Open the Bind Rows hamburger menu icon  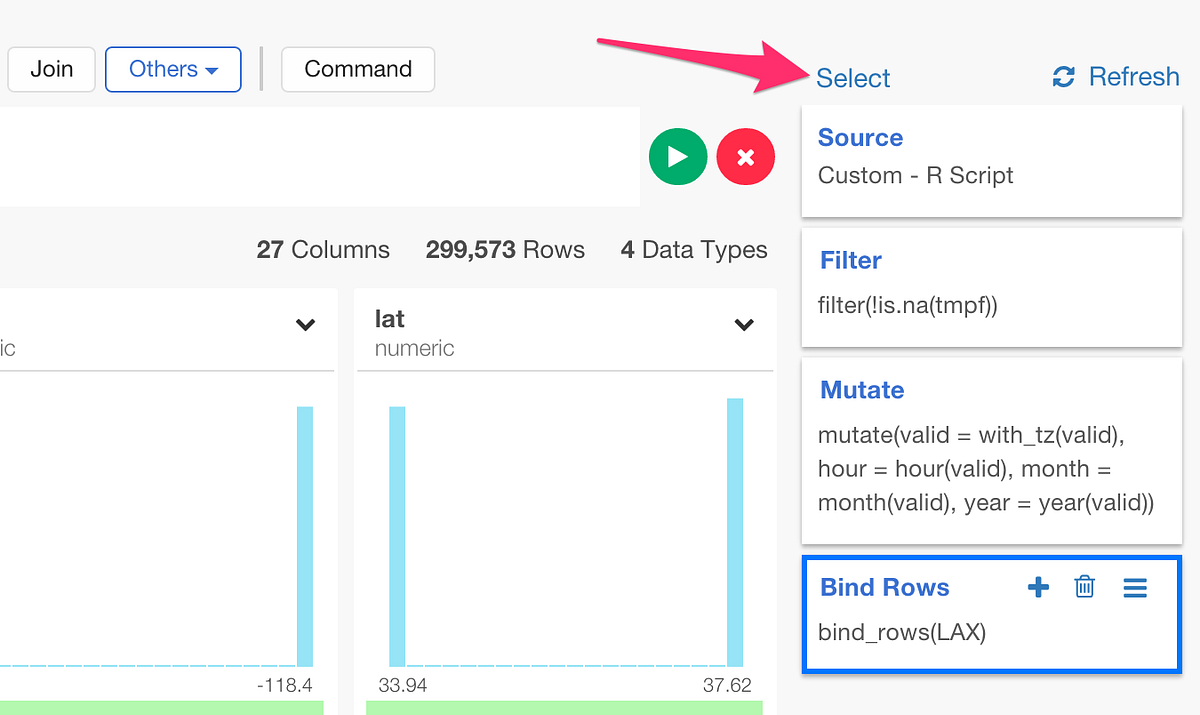coord(1135,587)
